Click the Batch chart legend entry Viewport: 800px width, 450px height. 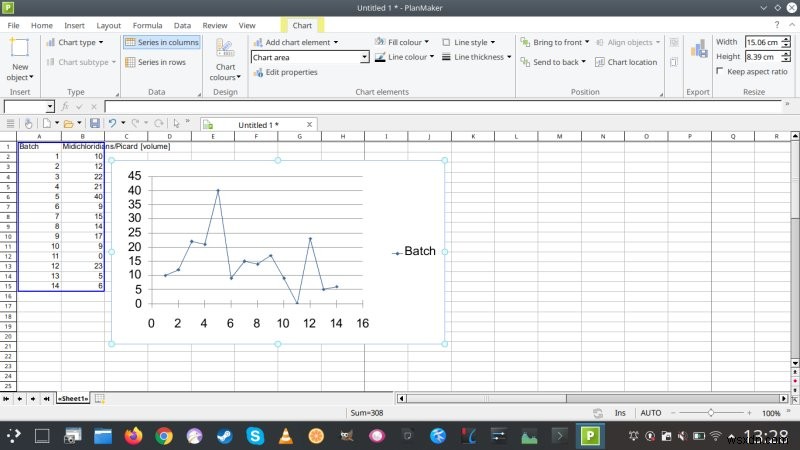point(414,251)
